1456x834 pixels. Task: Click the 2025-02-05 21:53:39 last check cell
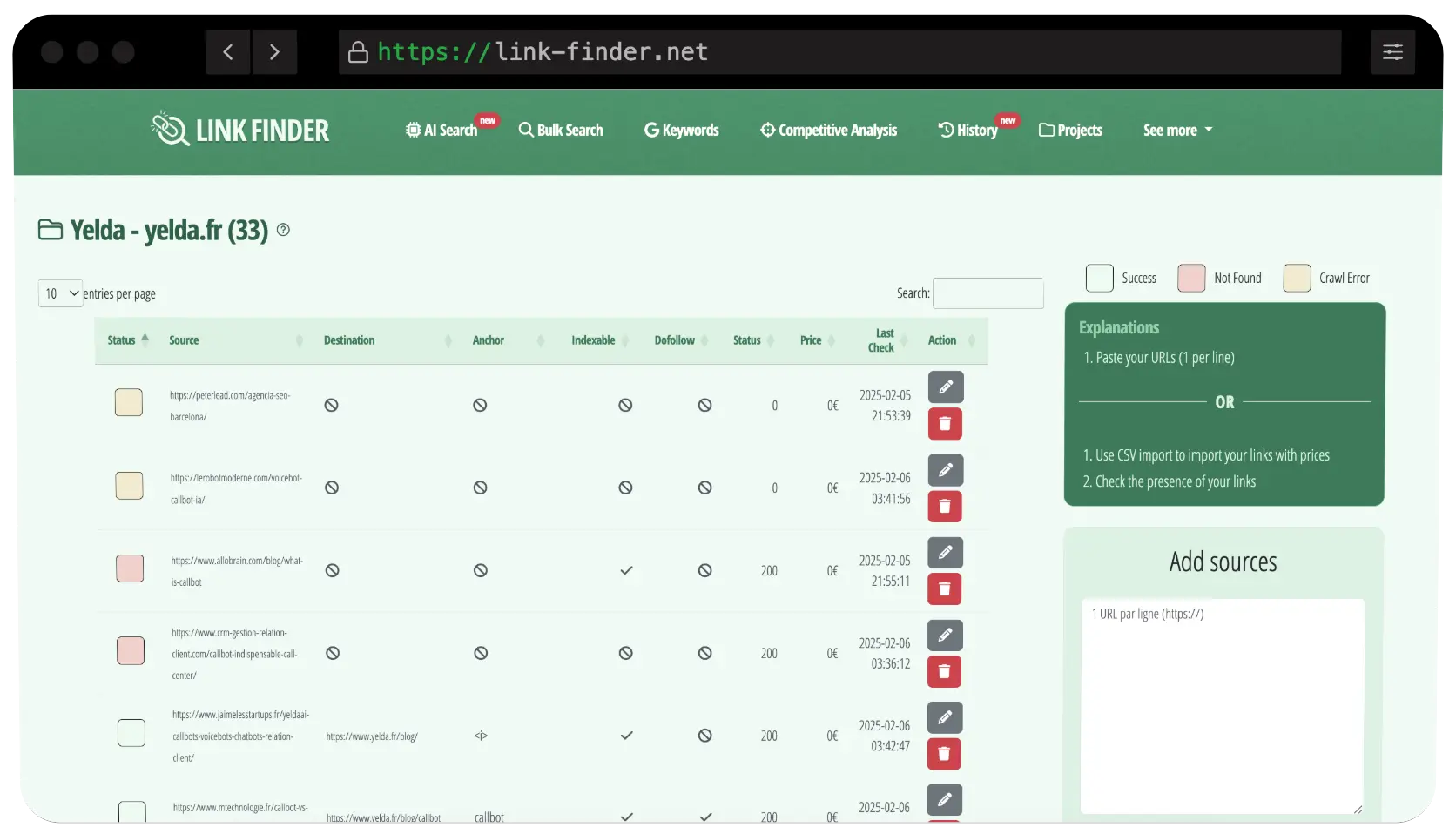pos(885,406)
